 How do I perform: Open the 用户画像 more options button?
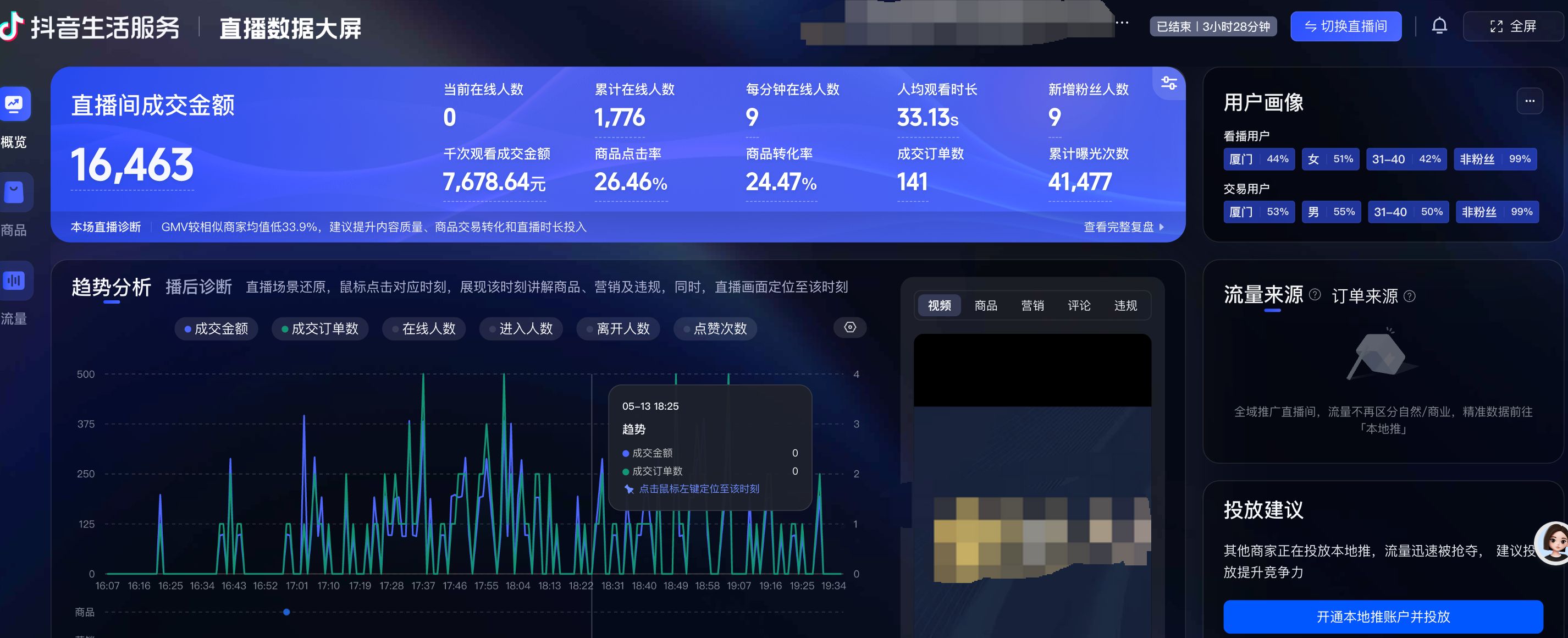1530,101
